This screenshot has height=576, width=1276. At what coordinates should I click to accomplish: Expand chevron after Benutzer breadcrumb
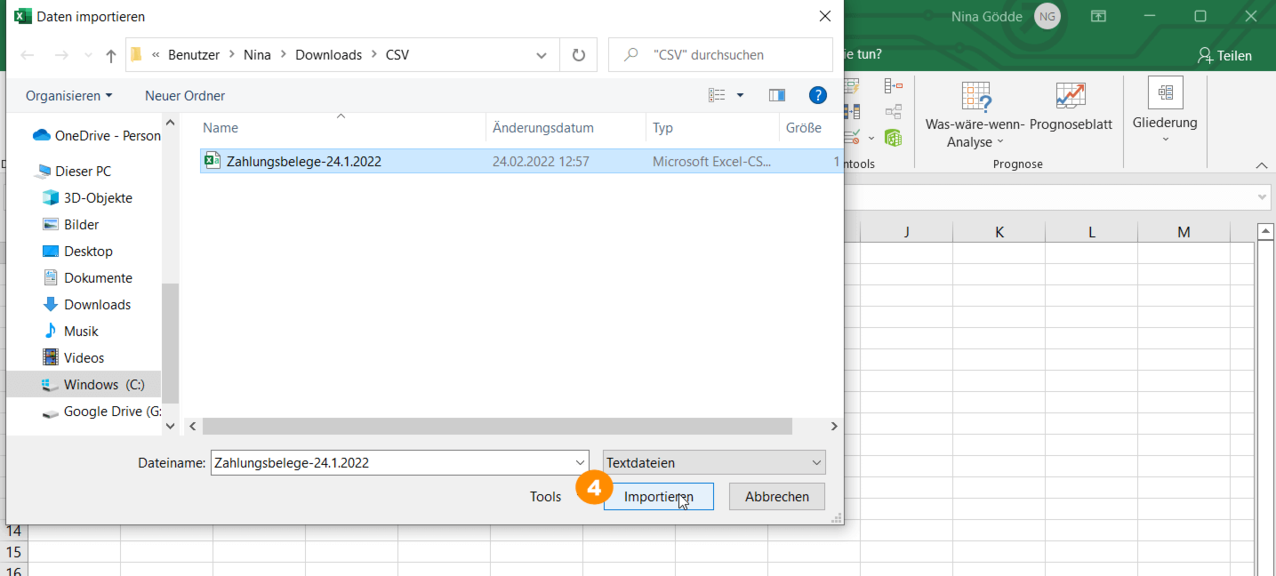(232, 56)
